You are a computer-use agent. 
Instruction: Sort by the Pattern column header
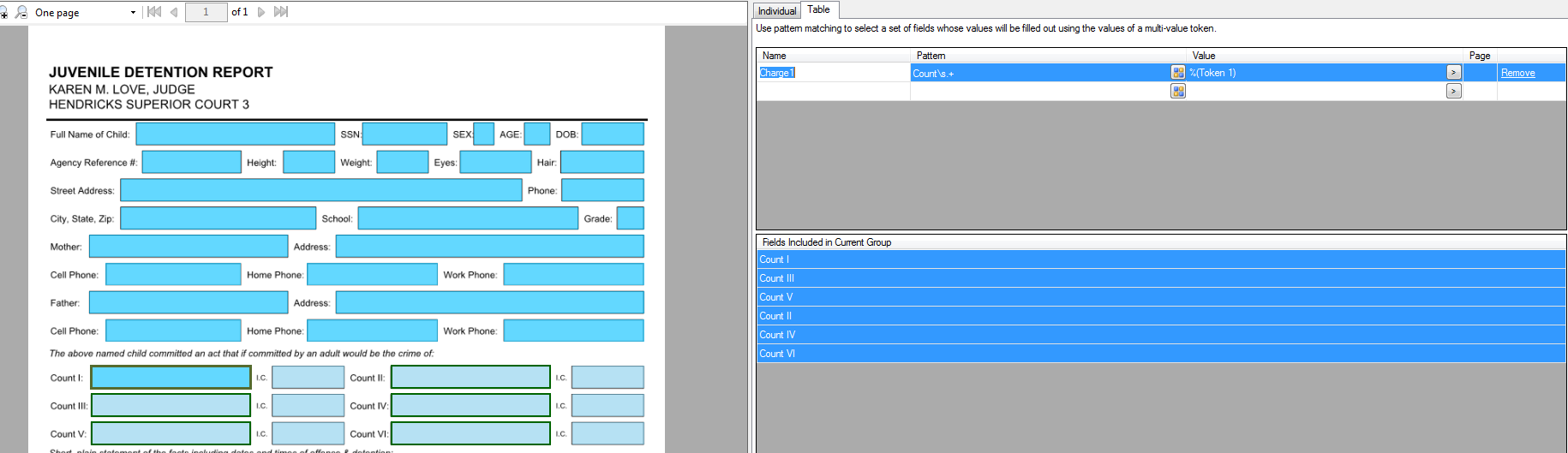(931, 56)
